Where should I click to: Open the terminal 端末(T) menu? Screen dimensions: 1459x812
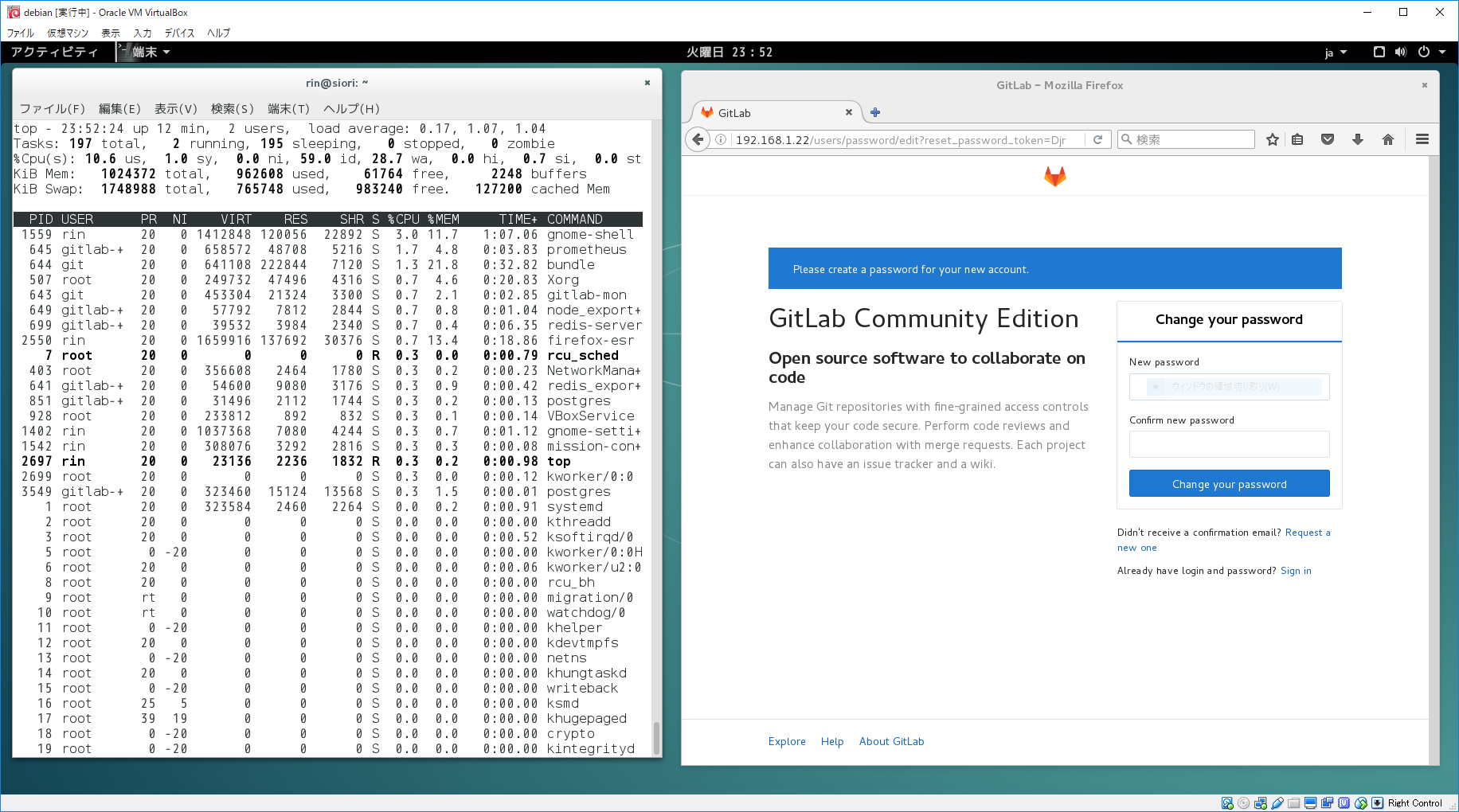click(288, 108)
